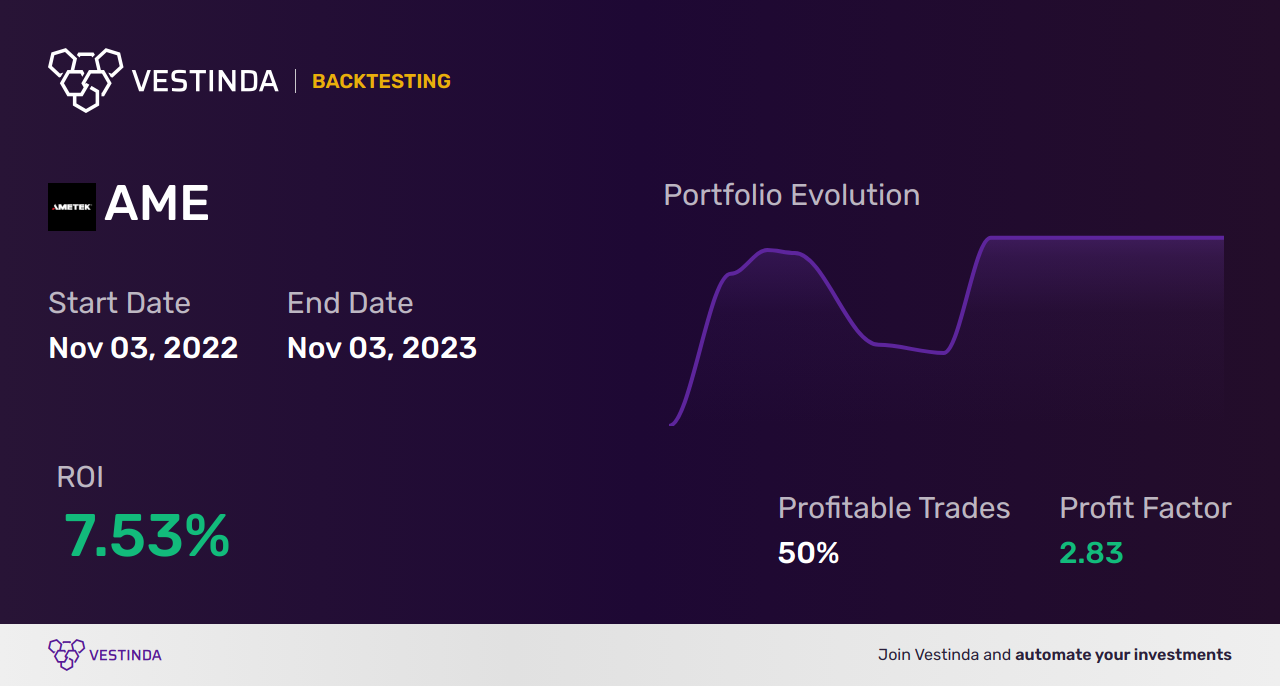Viewport: 1280px width, 686px height.
Task: Click the VESTINDA footer wordmark text
Action: (x=125, y=655)
